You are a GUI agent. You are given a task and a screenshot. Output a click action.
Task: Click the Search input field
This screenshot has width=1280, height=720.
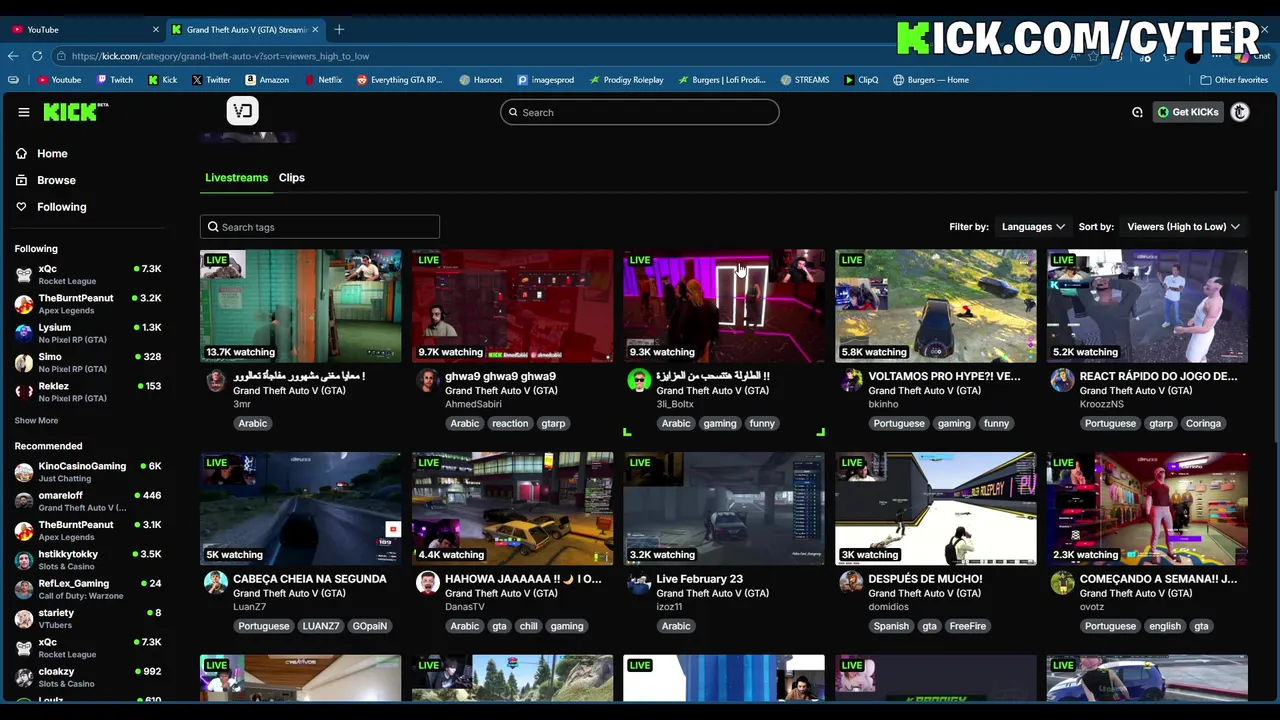click(640, 112)
